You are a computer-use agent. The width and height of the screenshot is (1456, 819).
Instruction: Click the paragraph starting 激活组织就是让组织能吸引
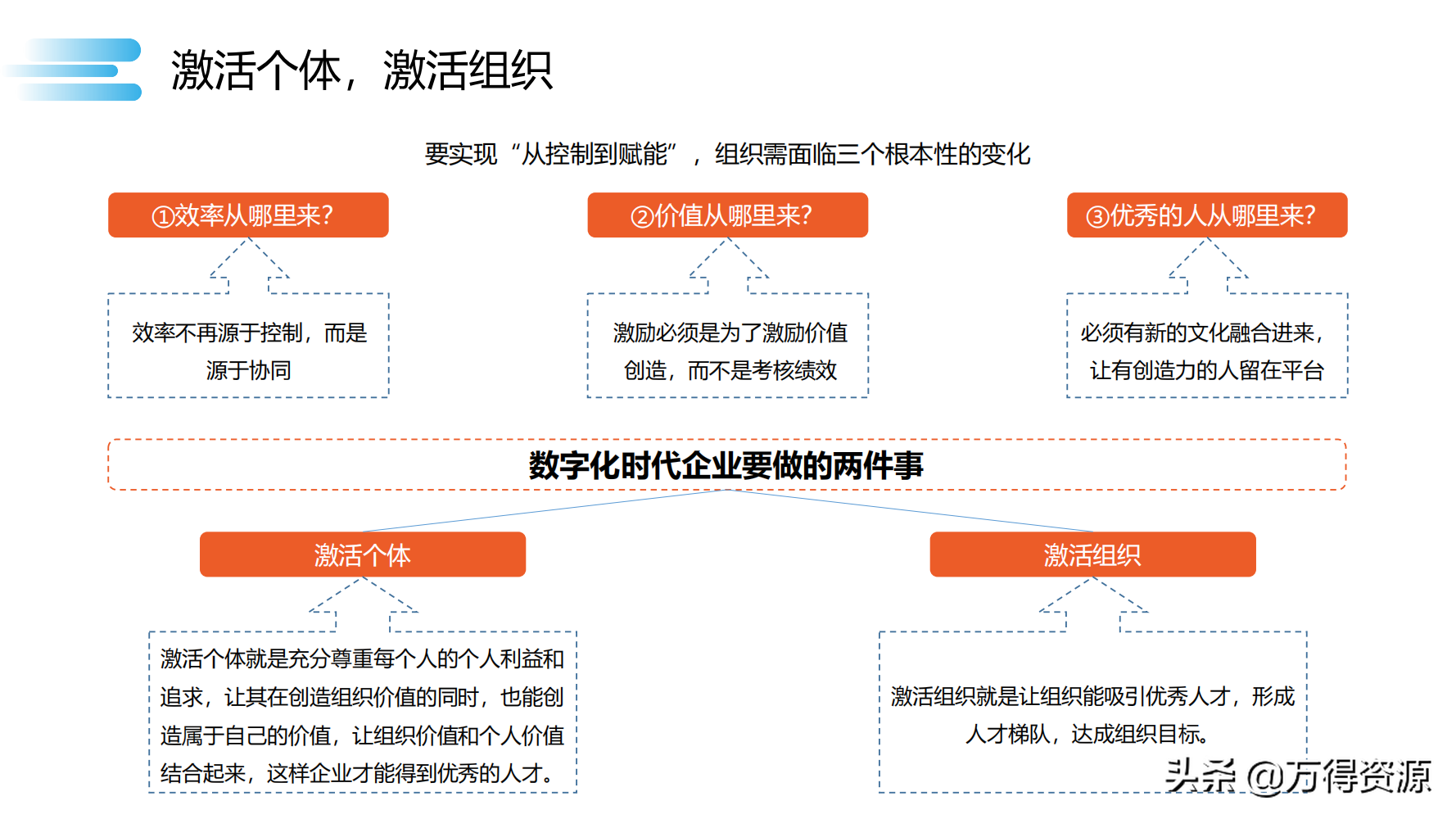pos(1092,715)
